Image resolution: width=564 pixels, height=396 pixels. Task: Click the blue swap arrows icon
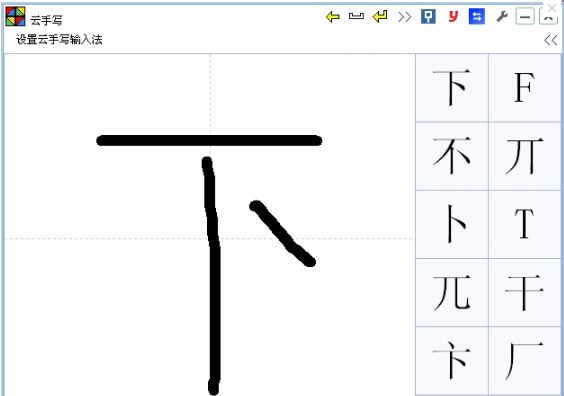(x=477, y=17)
